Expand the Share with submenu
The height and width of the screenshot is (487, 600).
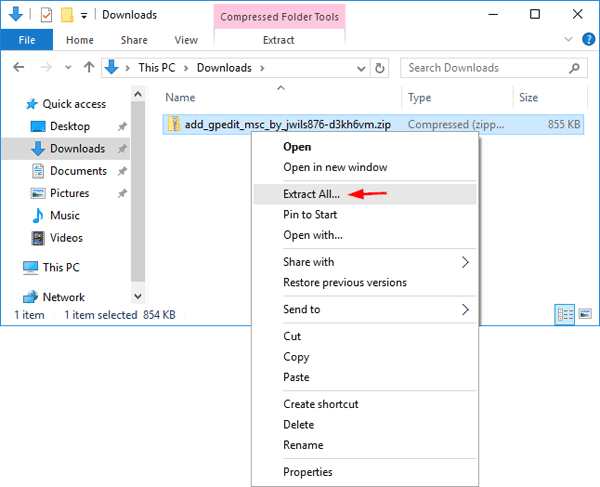[x=465, y=262]
